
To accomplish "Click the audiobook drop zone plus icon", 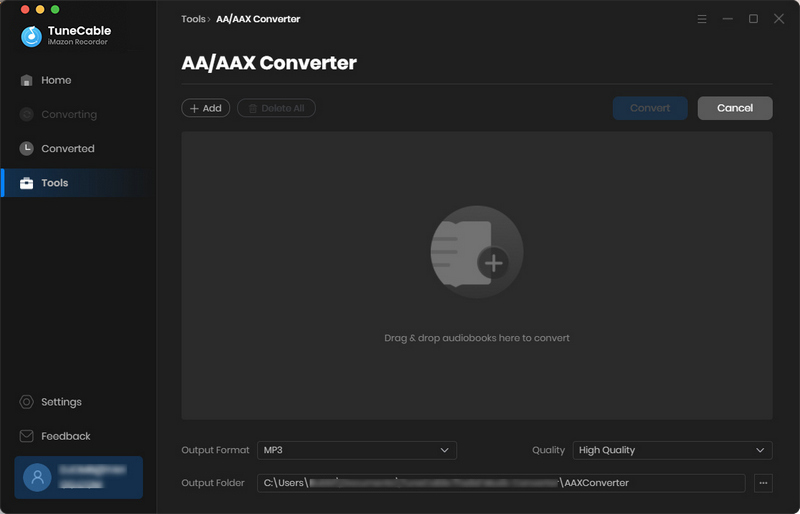I will point(493,263).
